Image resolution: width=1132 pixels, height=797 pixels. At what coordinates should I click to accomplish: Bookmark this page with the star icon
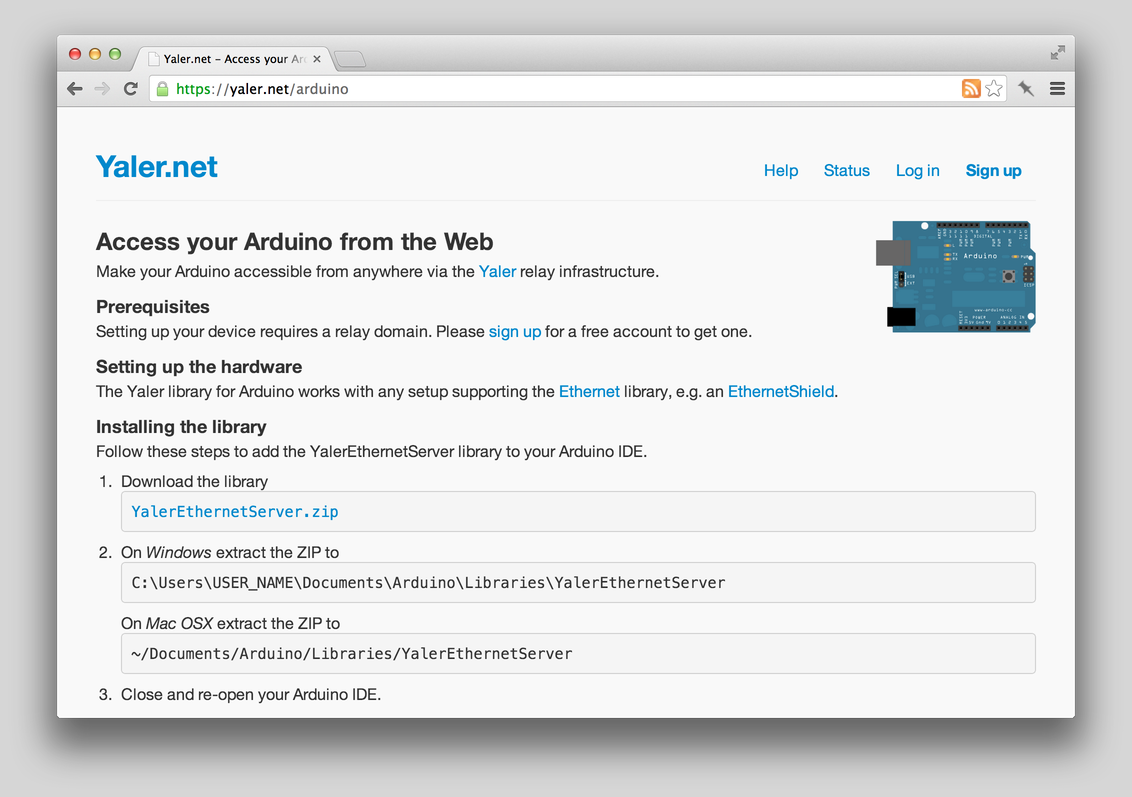point(994,89)
